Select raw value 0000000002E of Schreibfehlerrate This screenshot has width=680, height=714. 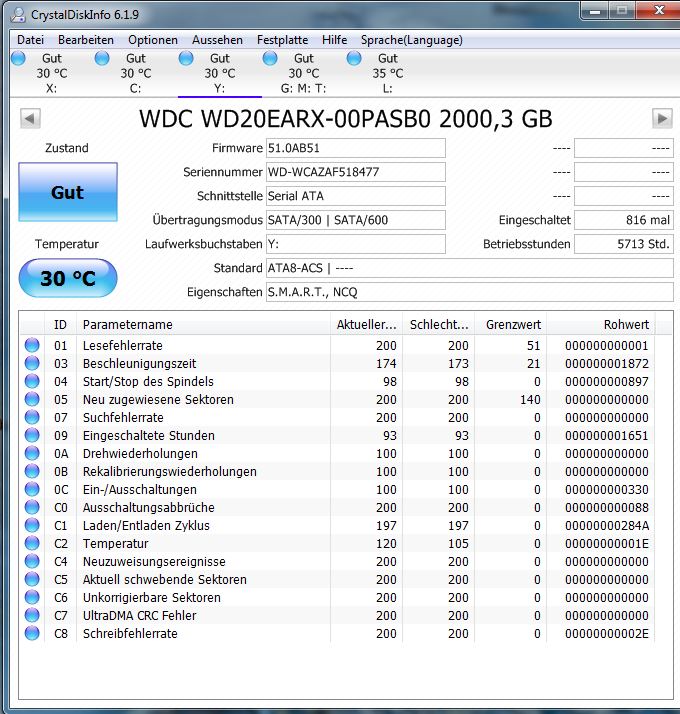(x=607, y=633)
